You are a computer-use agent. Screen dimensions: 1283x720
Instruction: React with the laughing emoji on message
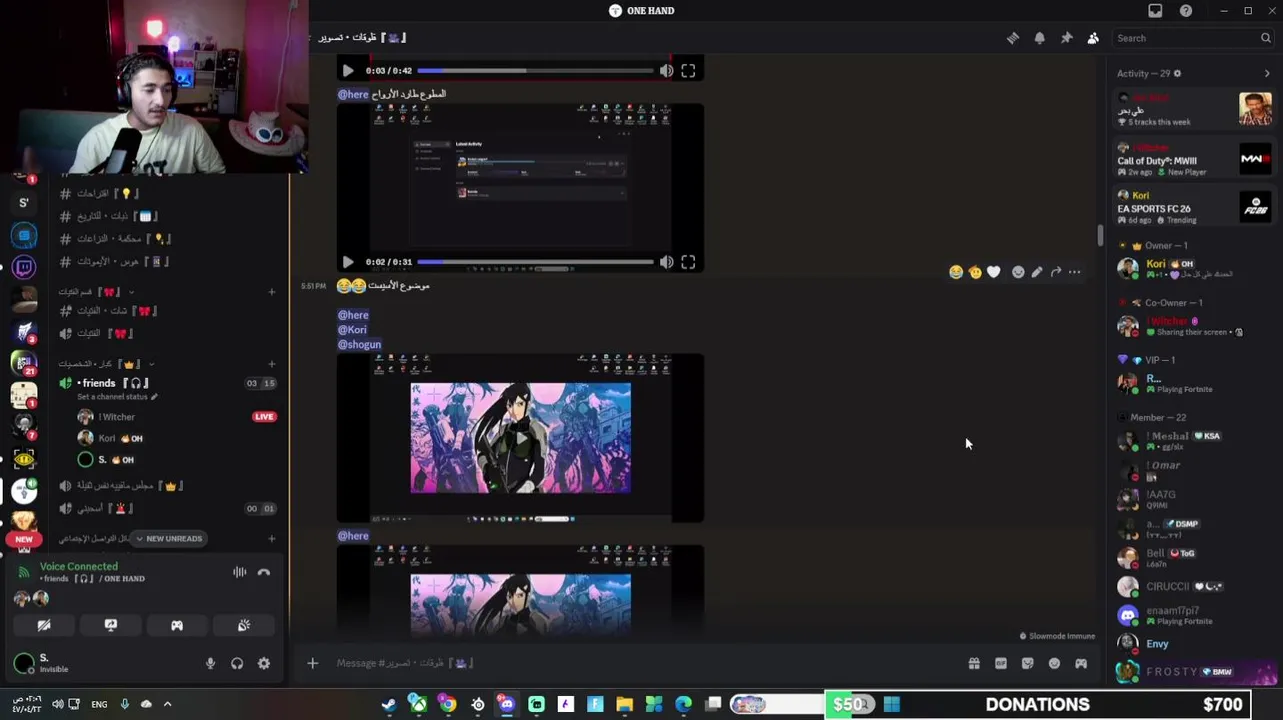point(956,272)
